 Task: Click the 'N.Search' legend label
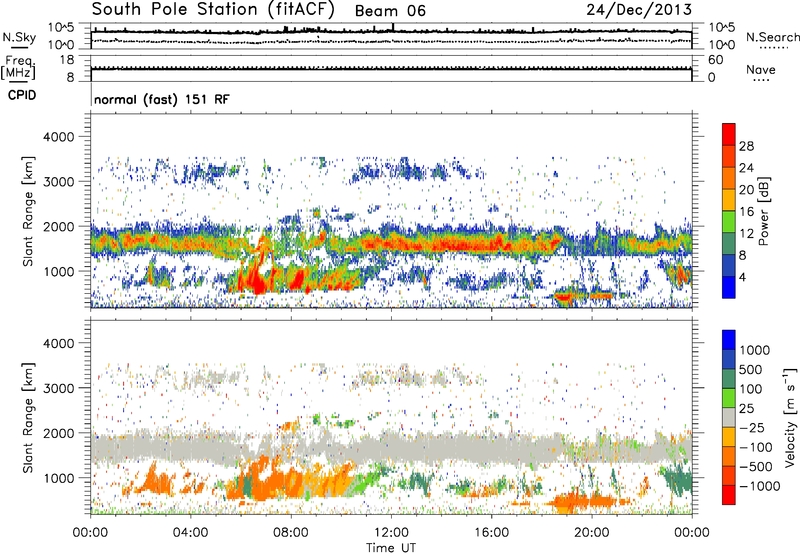pyautogui.click(x=772, y=37)
